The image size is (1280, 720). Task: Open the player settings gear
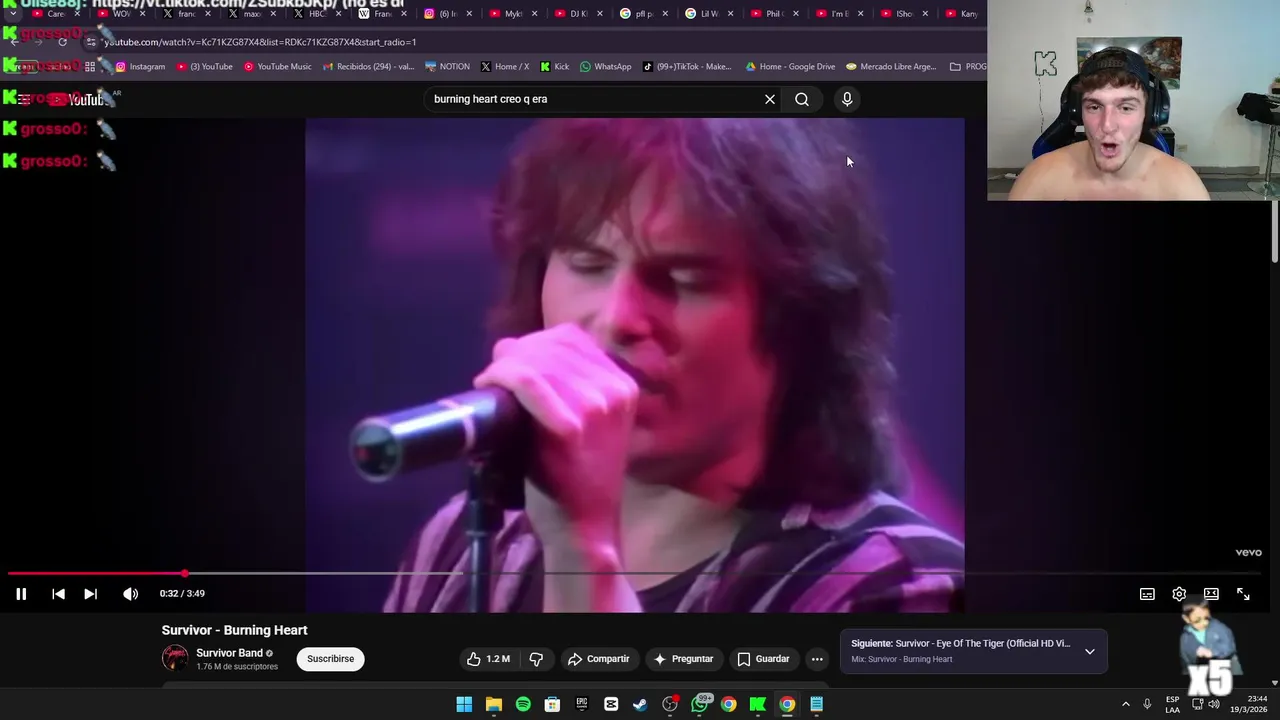(x=1179, y=594)
